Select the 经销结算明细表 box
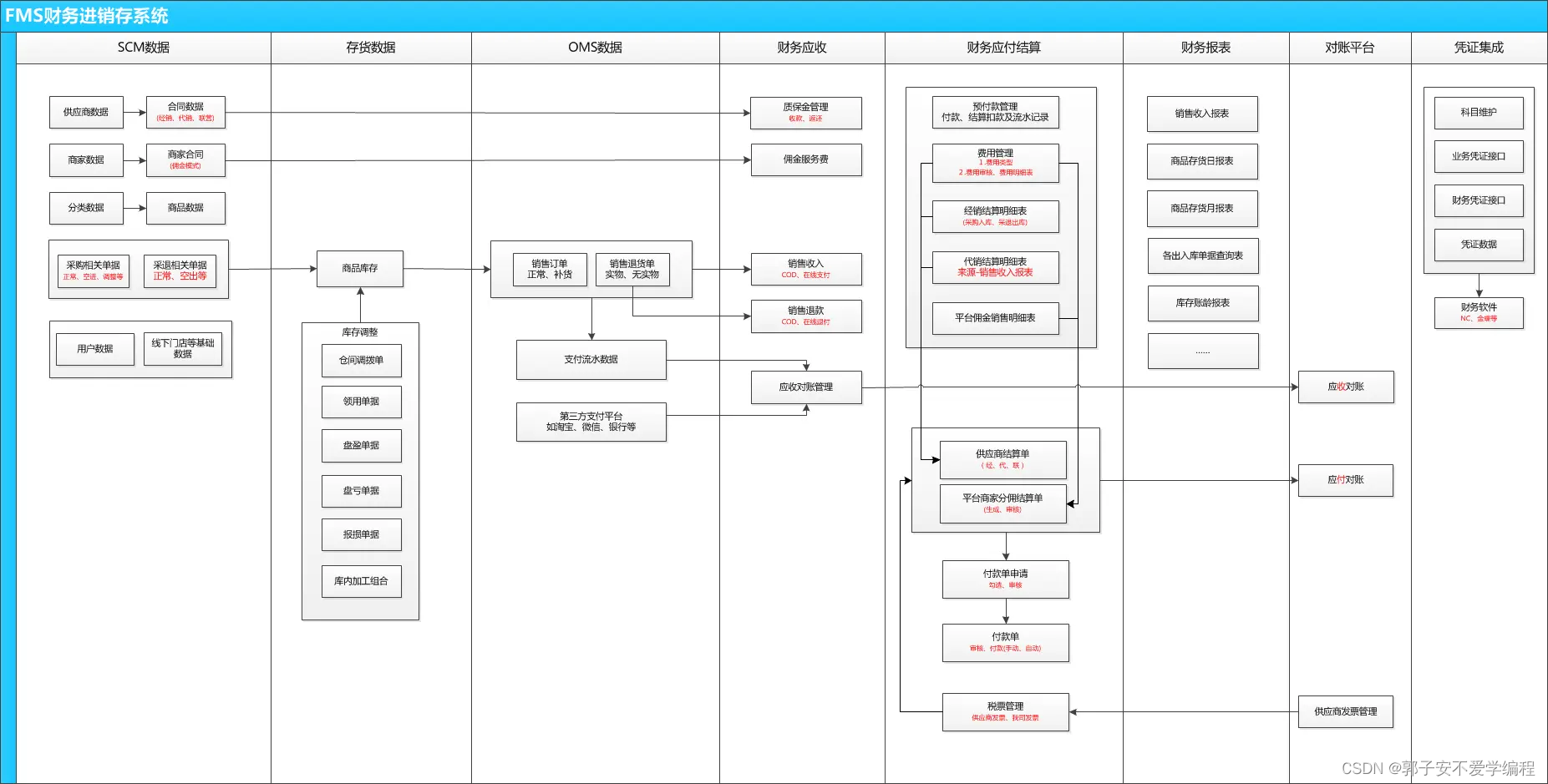This screenshot has width=1548, height=784. (x=996, y=216)
